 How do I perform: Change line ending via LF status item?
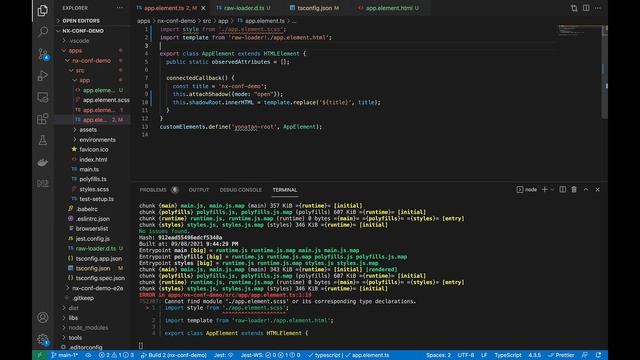tap(484, 355)
